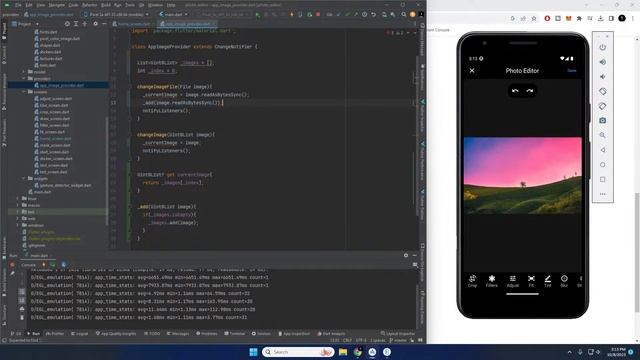Open the Crop tool in Photo Editor
Viewport: 640px width, 360px height.
click(472, 281)
